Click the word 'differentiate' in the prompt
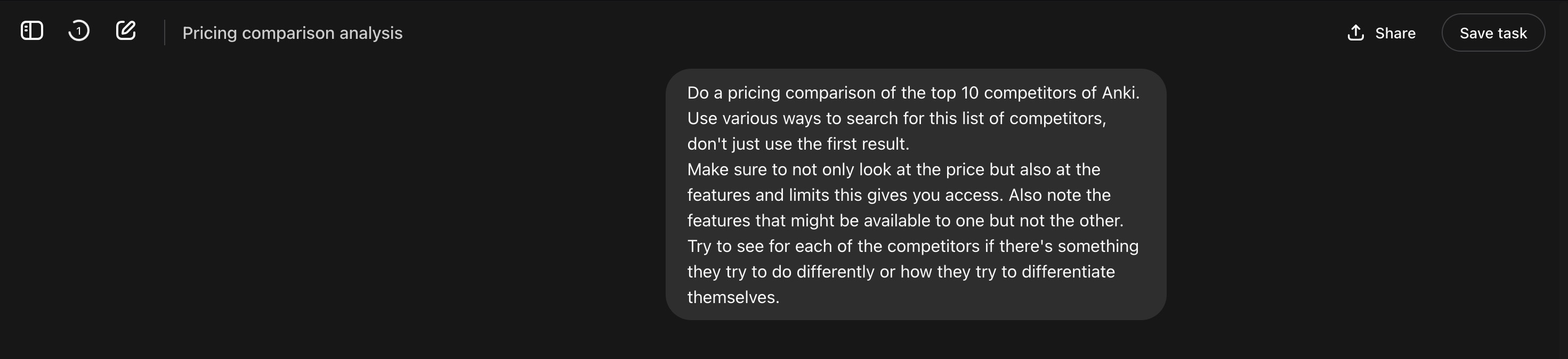1568x359 pixels. point(1068,271)
